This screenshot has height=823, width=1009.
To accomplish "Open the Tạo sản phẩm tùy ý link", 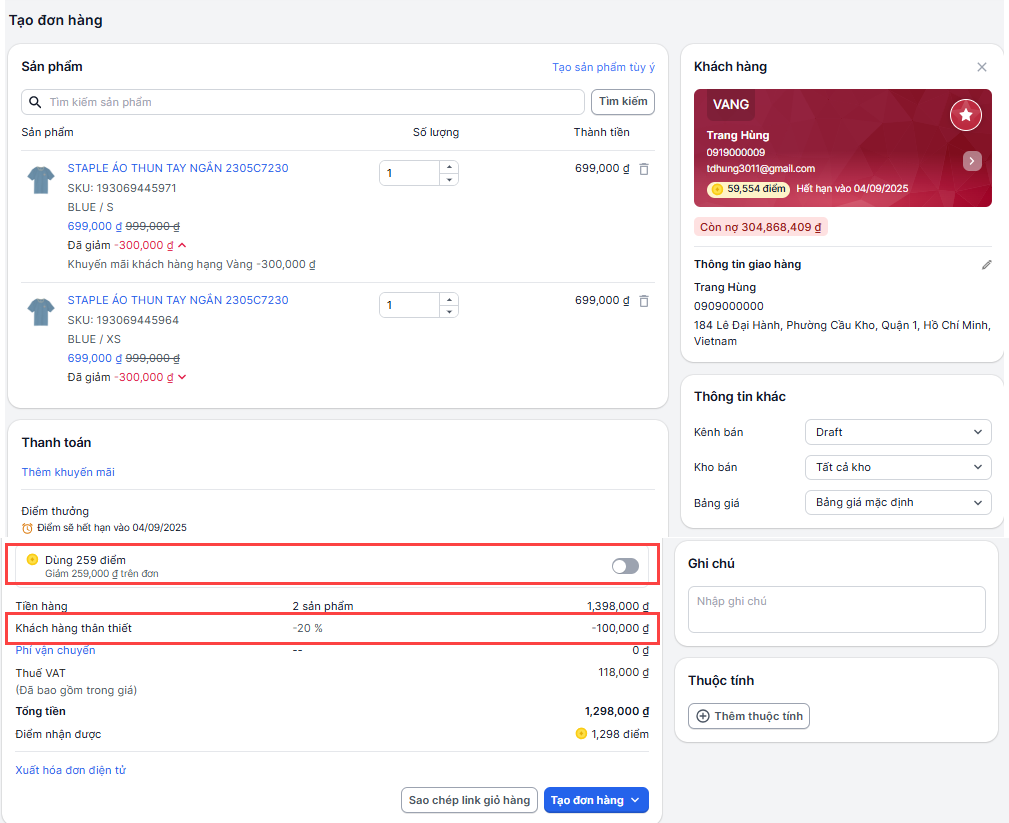I will tap(603, 67).
